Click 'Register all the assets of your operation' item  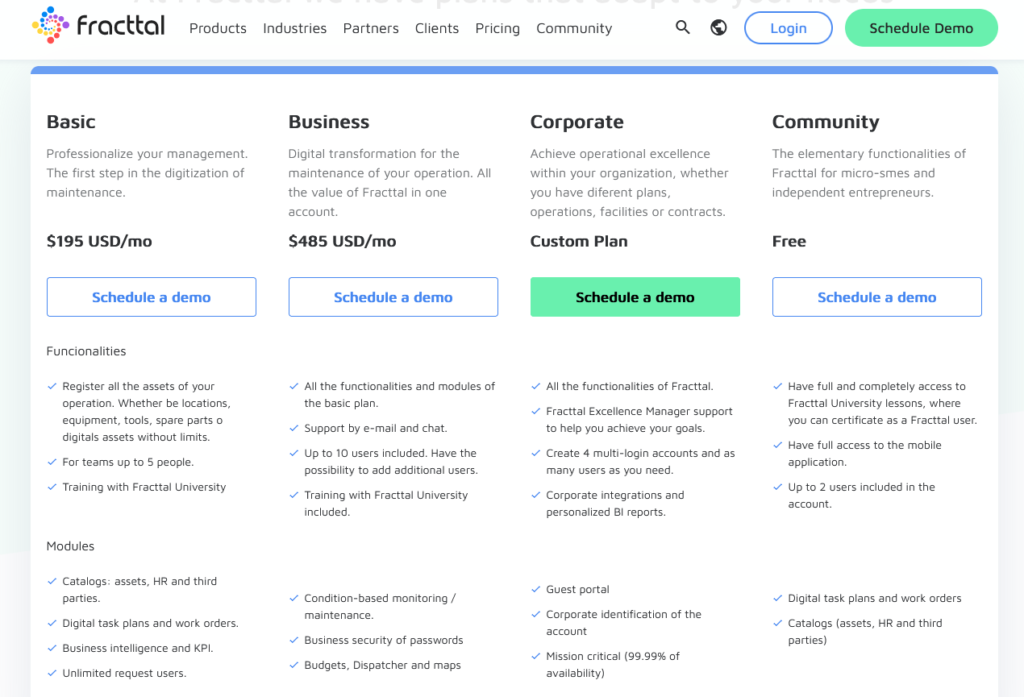146,412
